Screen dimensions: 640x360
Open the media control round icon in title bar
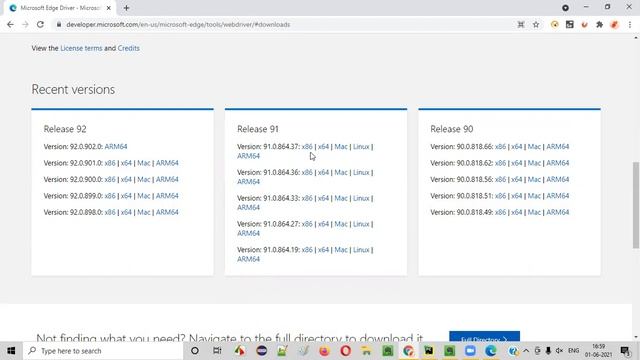565,8
